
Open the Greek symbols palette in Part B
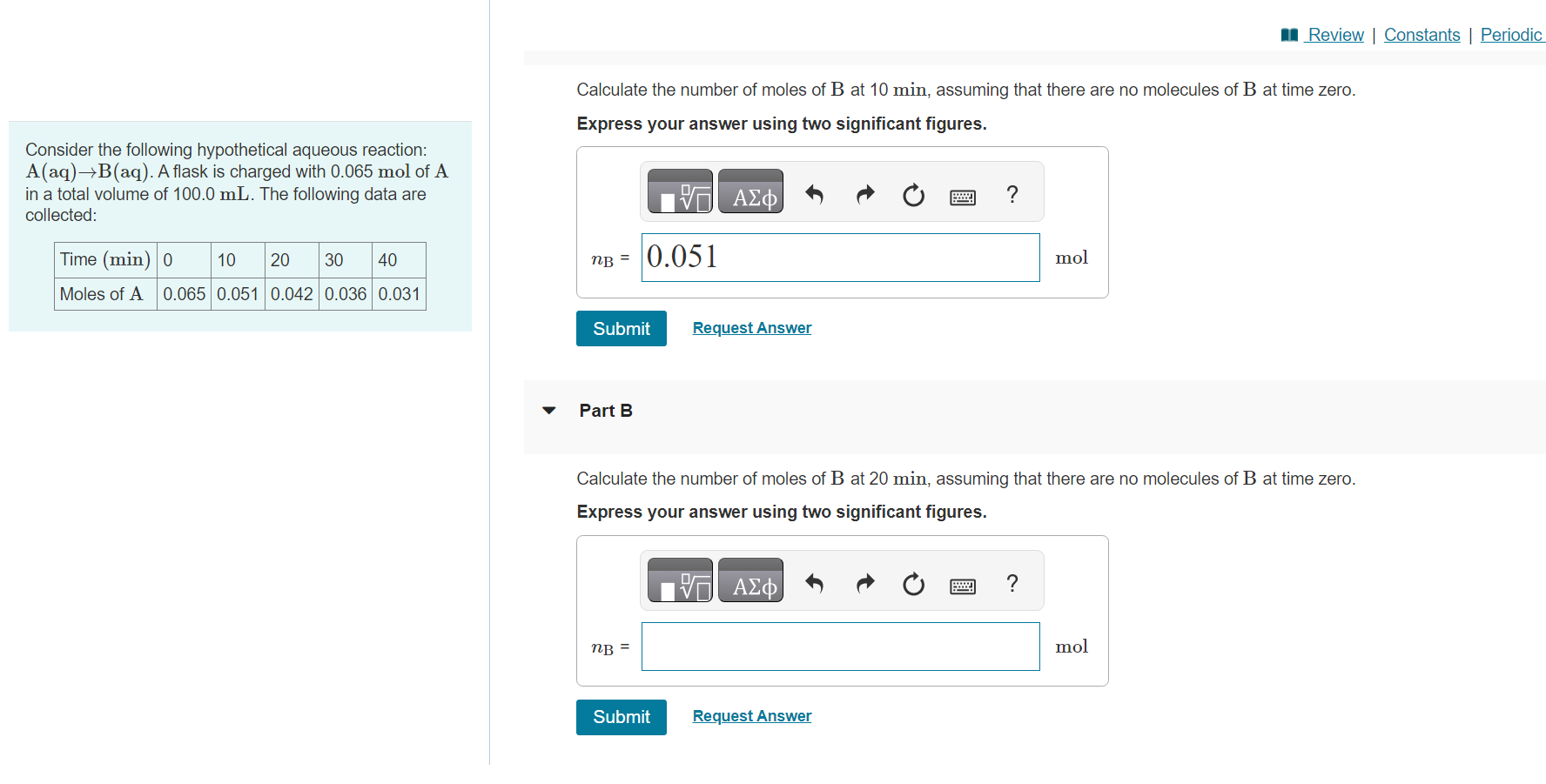tap(750, 580)
